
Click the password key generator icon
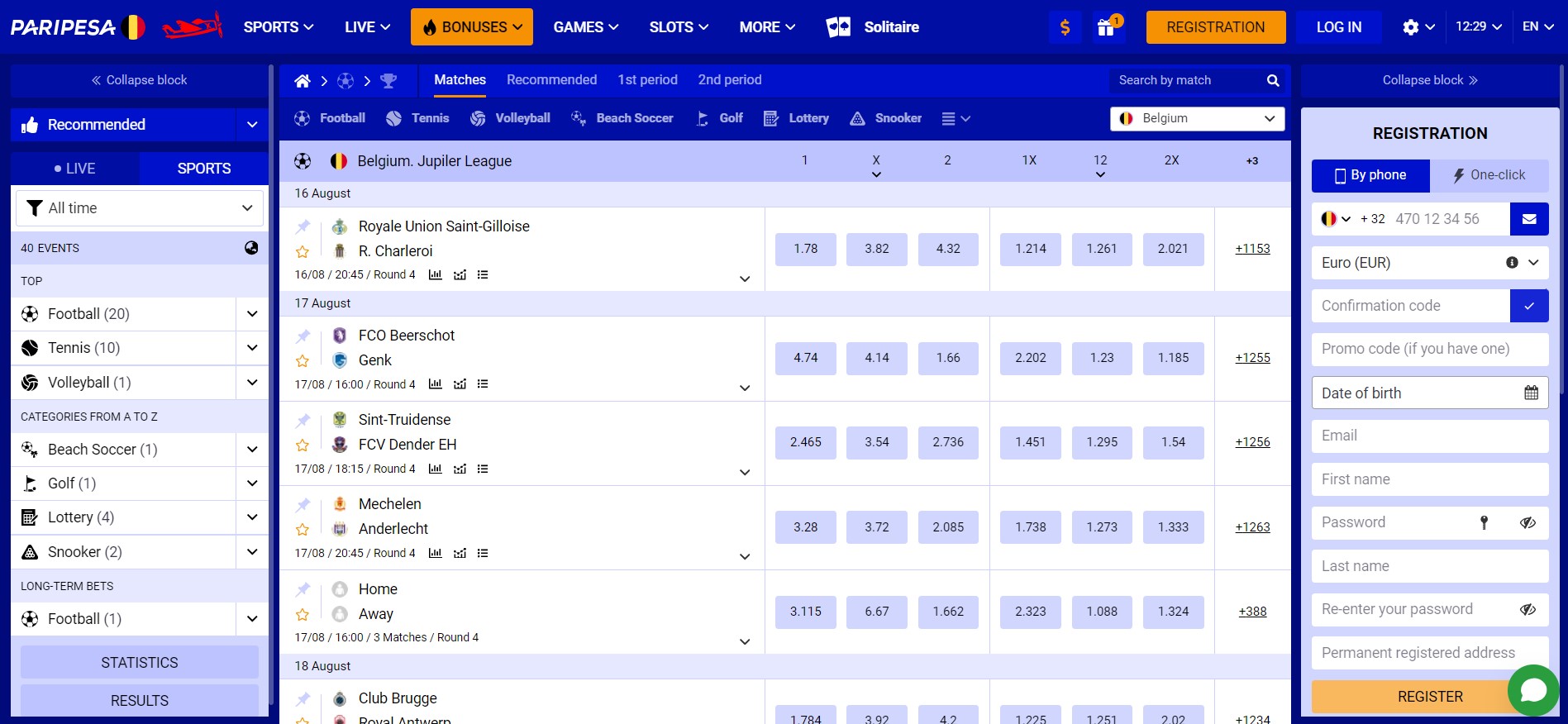pyautogui.click(x=1485, y=522)
